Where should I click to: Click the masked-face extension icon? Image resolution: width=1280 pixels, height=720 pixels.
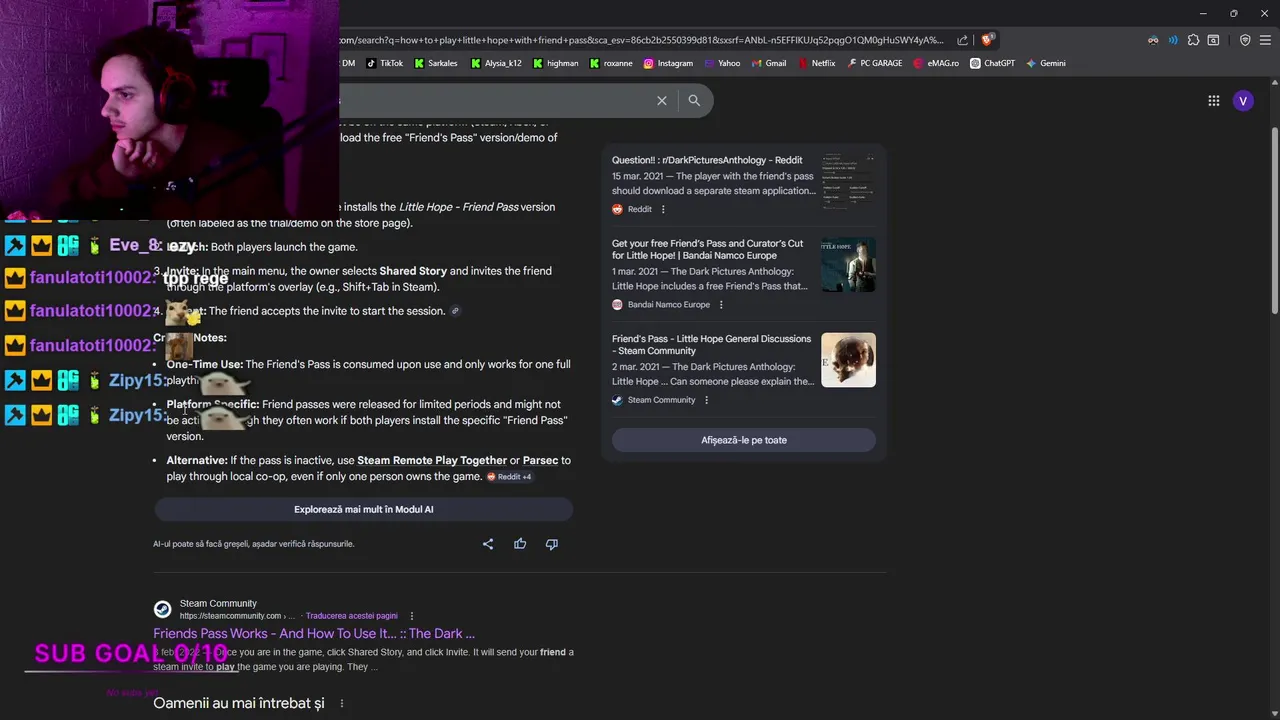(x=1153, y=40)
